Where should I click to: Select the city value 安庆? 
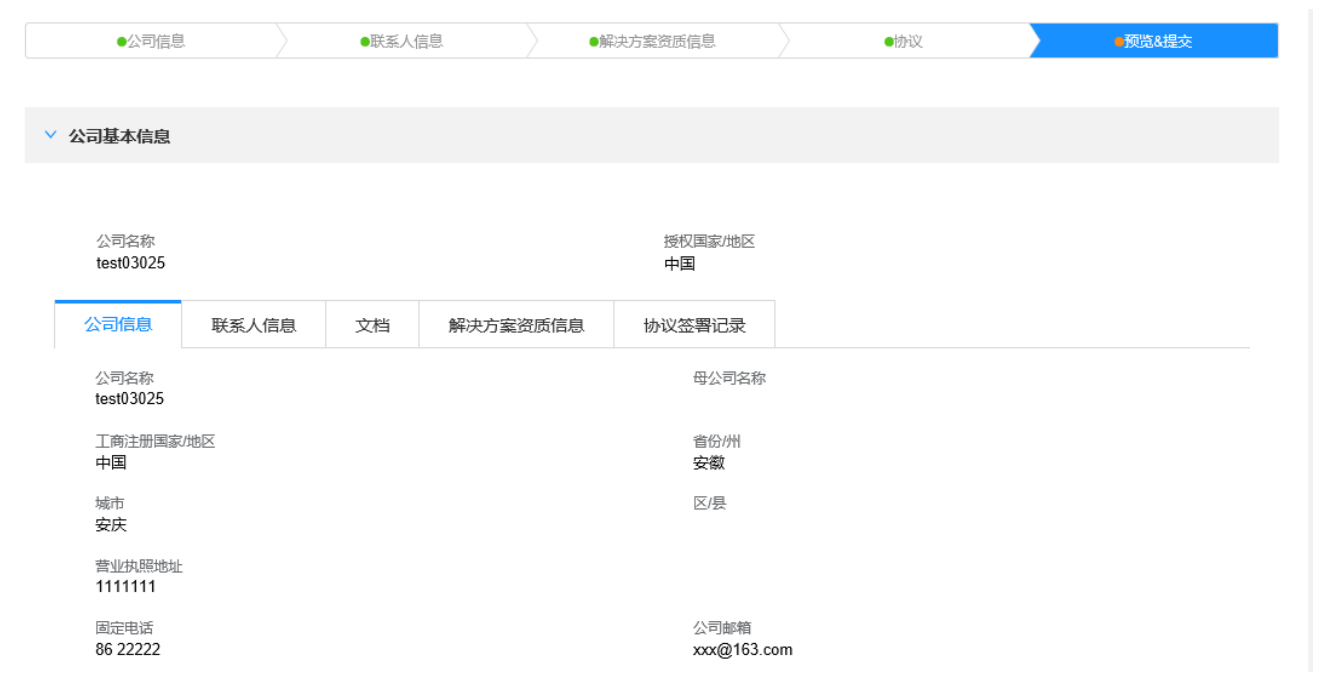click(111, 525)
